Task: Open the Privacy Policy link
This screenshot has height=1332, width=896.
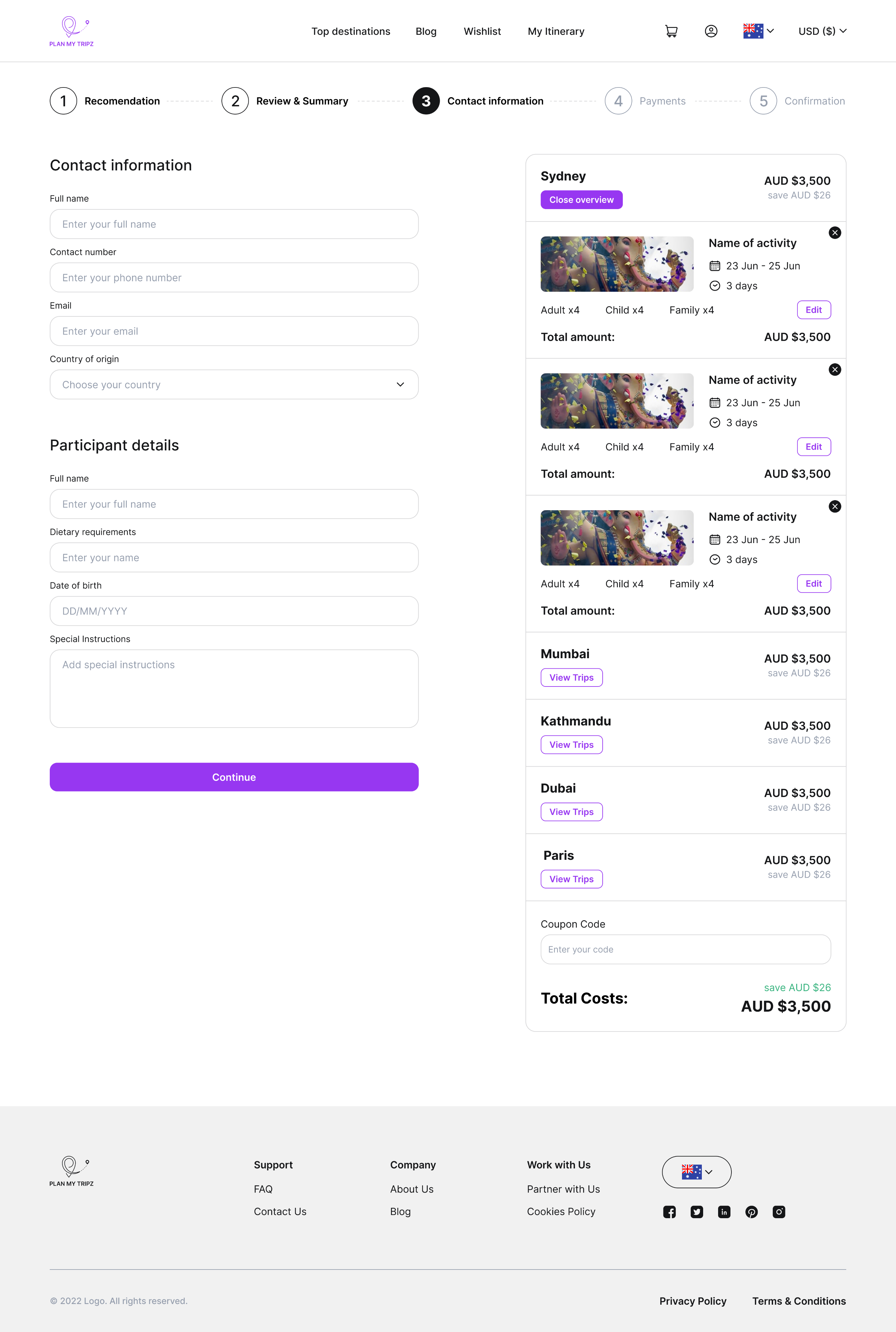Action: [x=693, y=1301]
